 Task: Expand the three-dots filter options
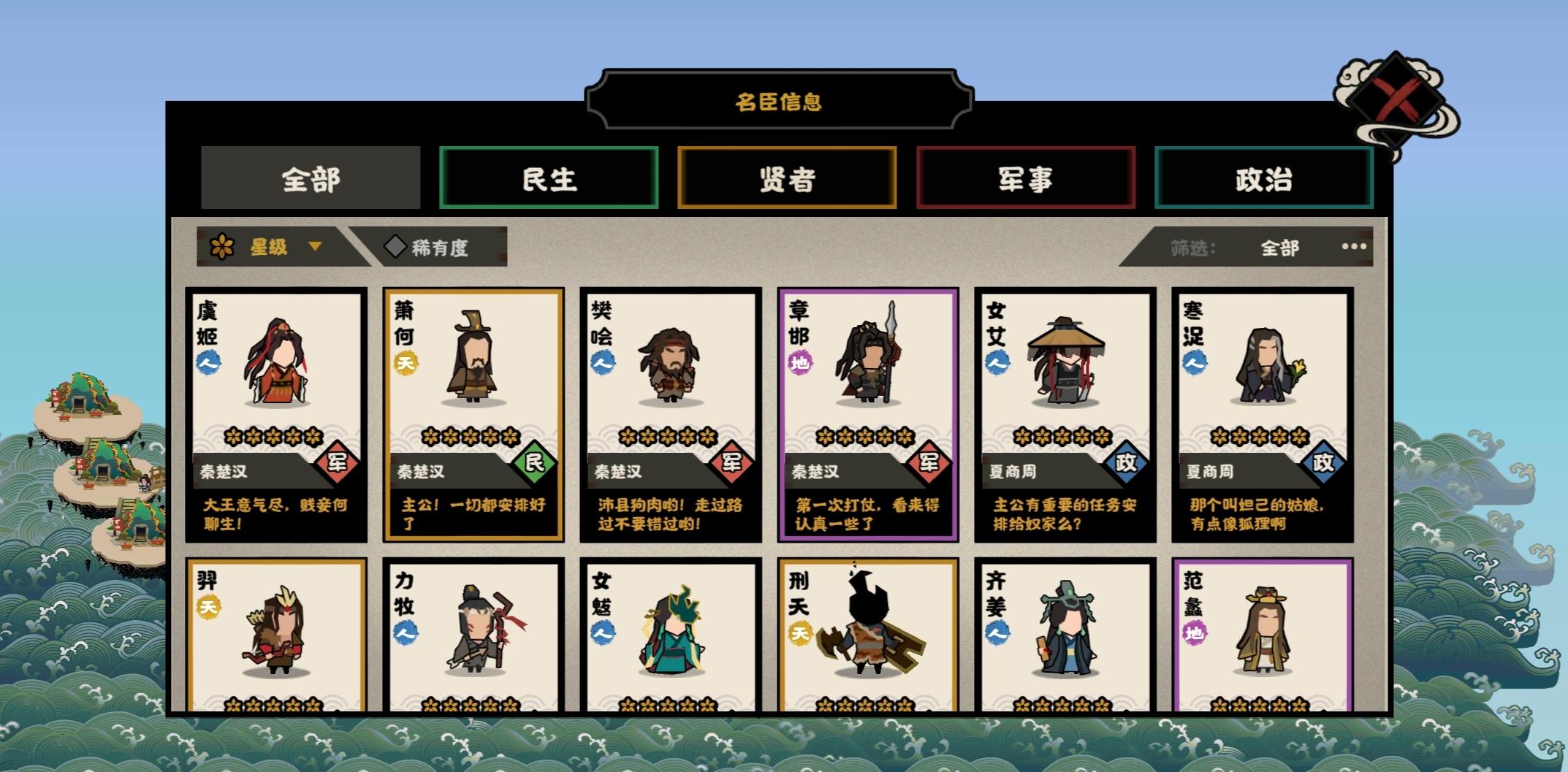[1354, 246]
